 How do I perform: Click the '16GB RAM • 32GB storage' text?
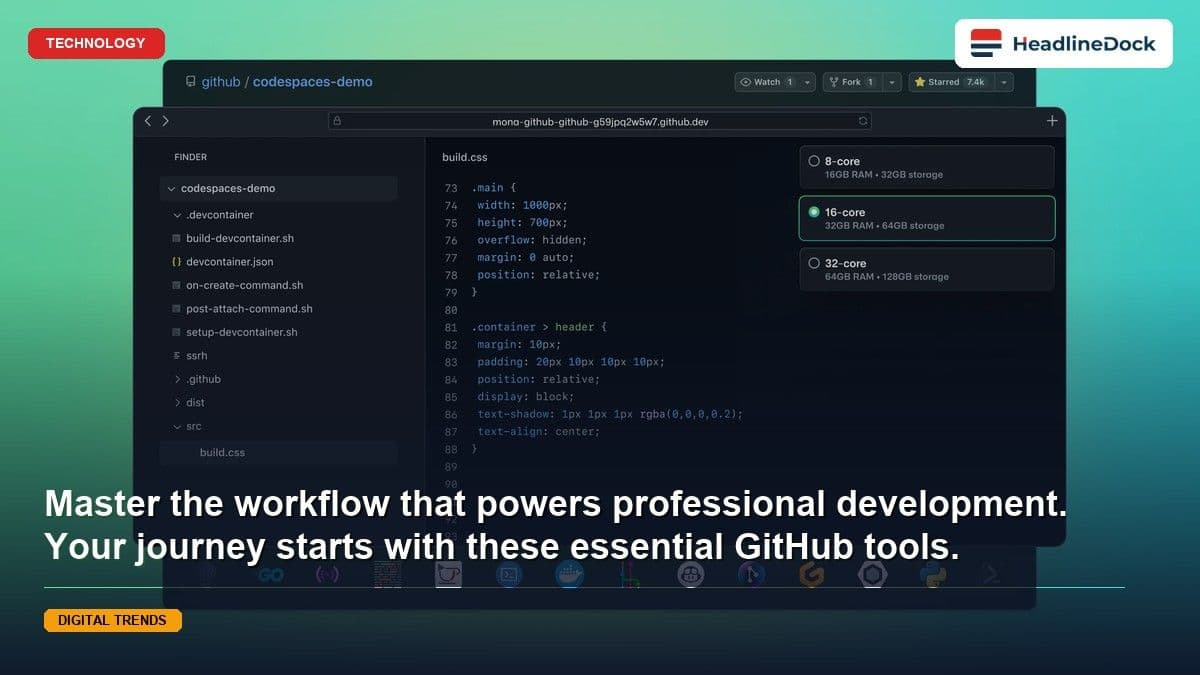[x=884, y=175]
